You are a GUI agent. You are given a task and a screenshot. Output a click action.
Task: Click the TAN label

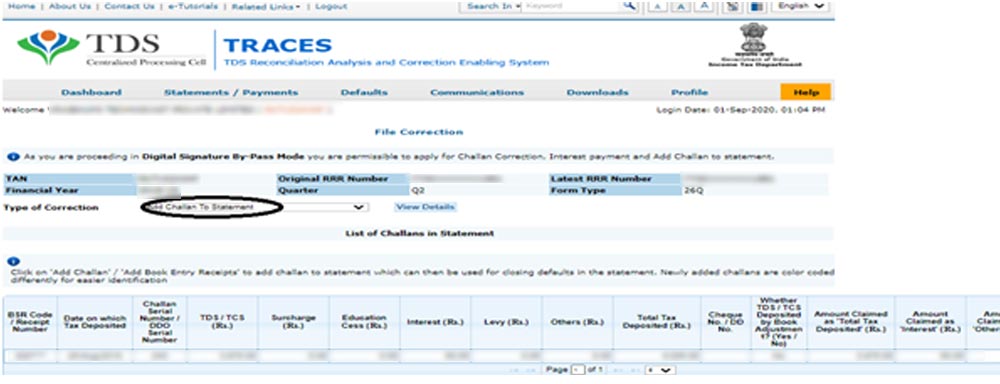(15, 179)
